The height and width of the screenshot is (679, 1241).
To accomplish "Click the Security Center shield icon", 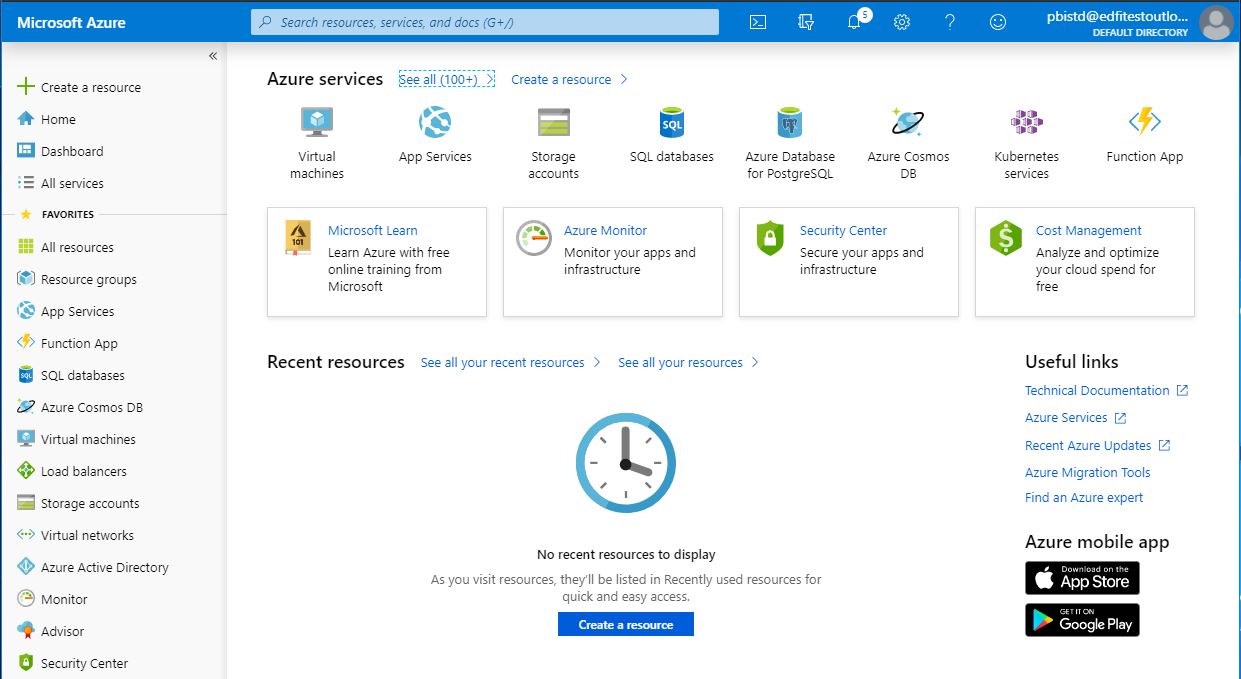I will tap(770, 238).
